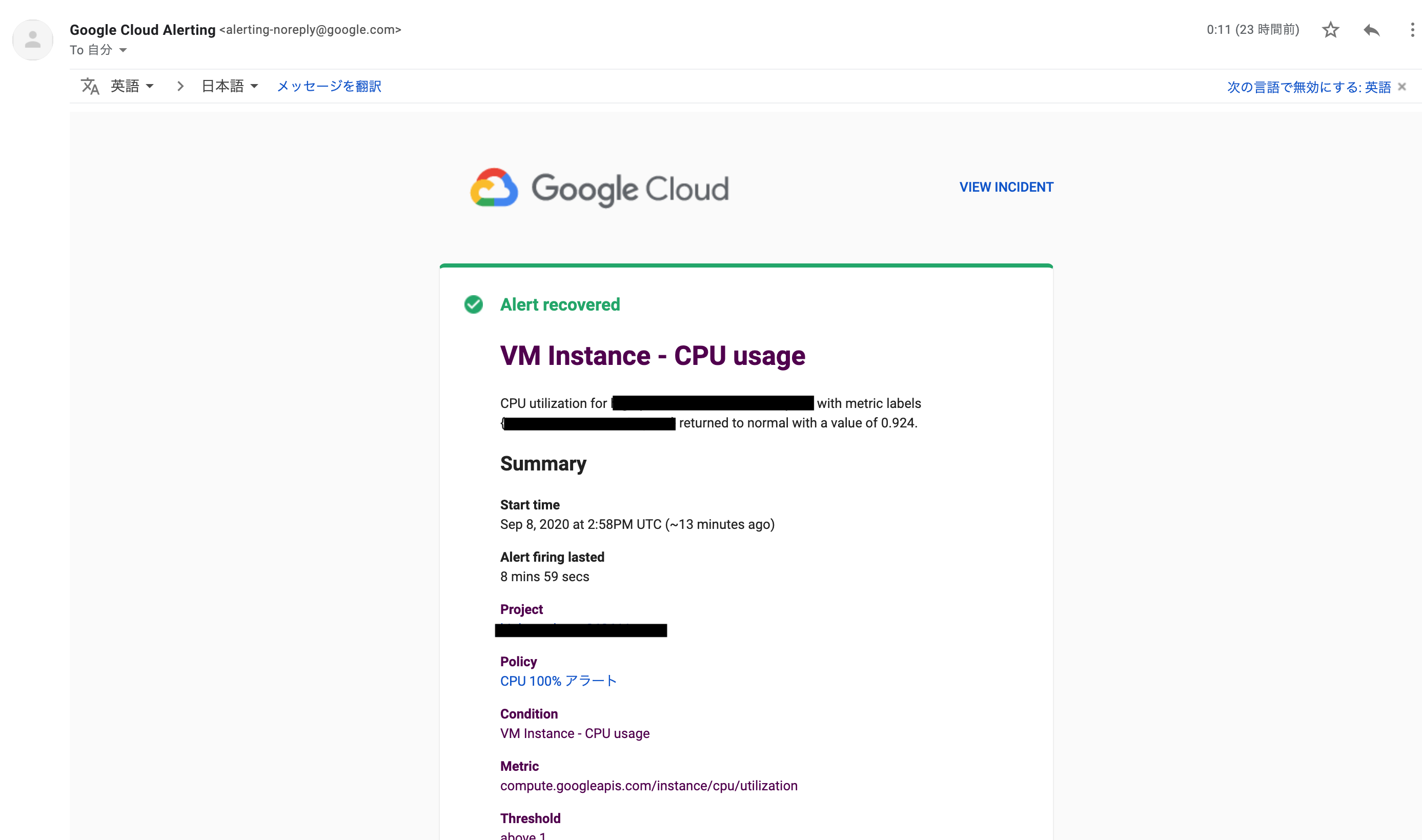Click the VM Instance - CPU usage heading
The image size is (1422, 840).
click(653, 356)
